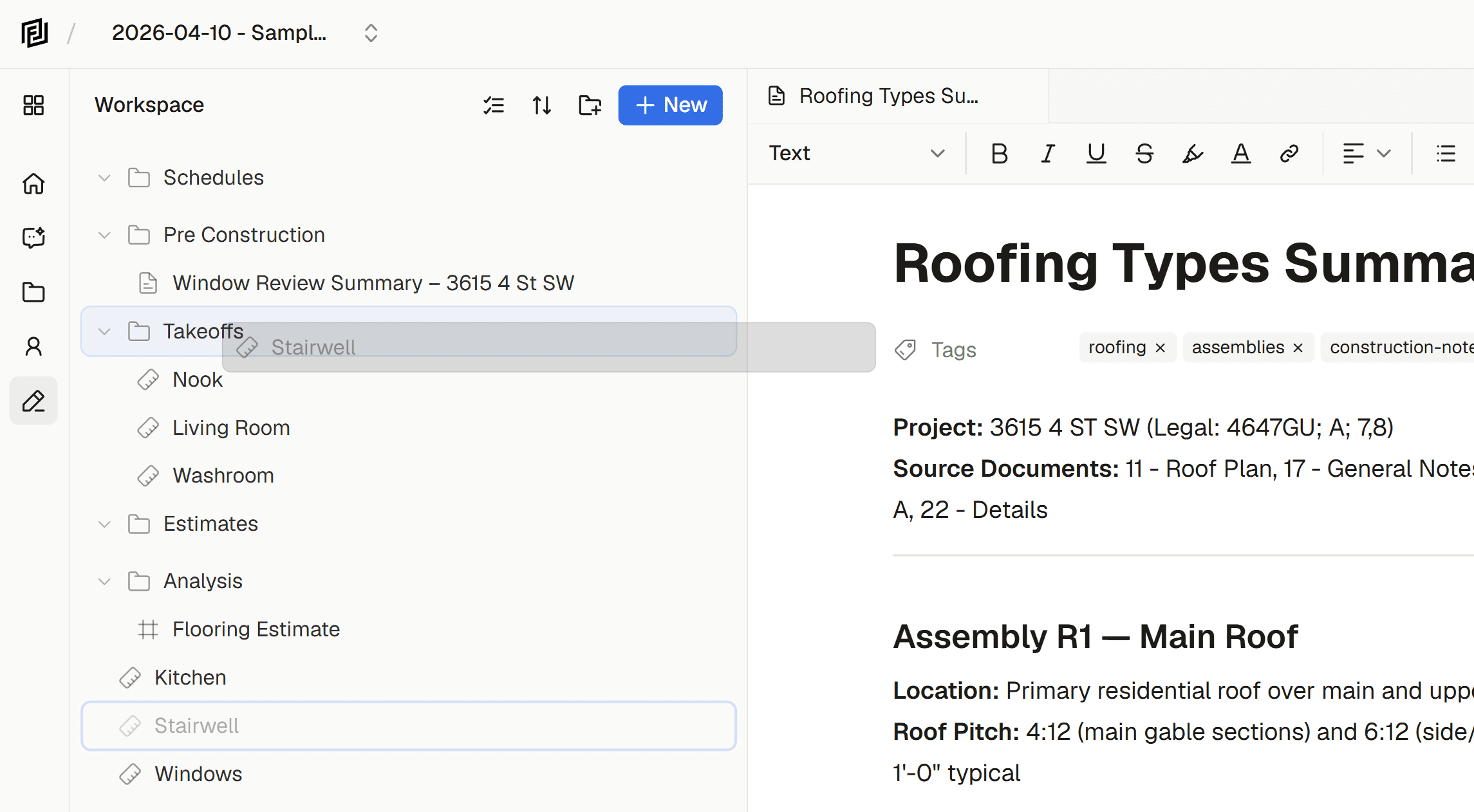
Task: Open Window Review Summary document
Action: coord(373,283)
